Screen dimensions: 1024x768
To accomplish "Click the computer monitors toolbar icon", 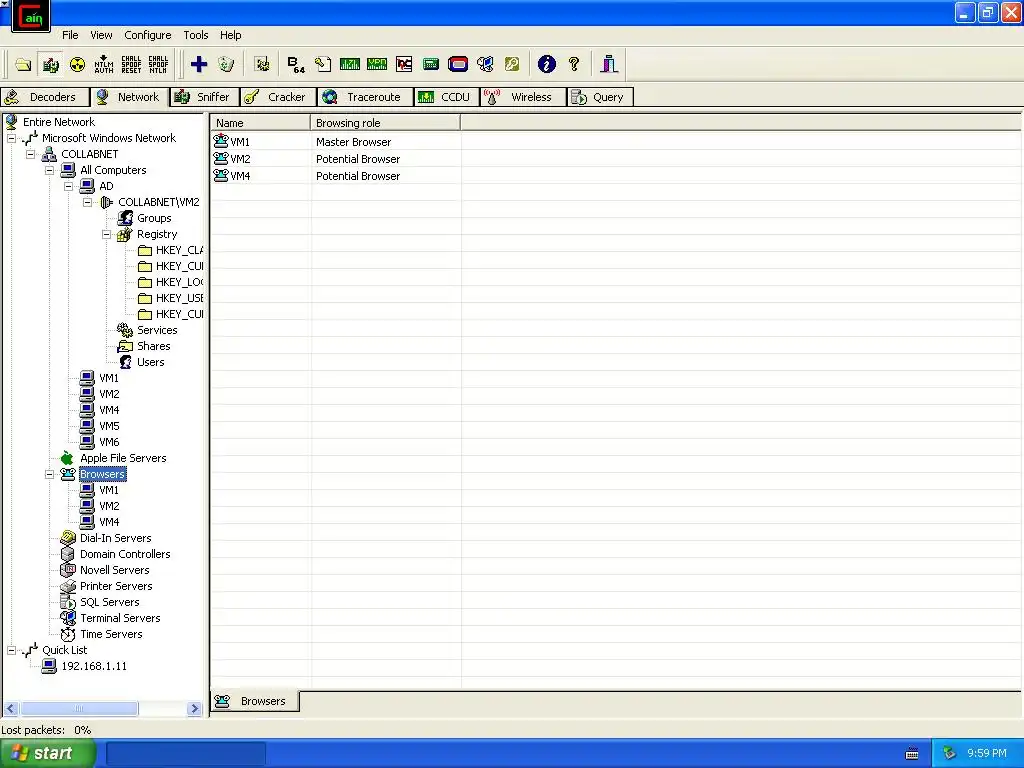I will click(x=485, y=64).
